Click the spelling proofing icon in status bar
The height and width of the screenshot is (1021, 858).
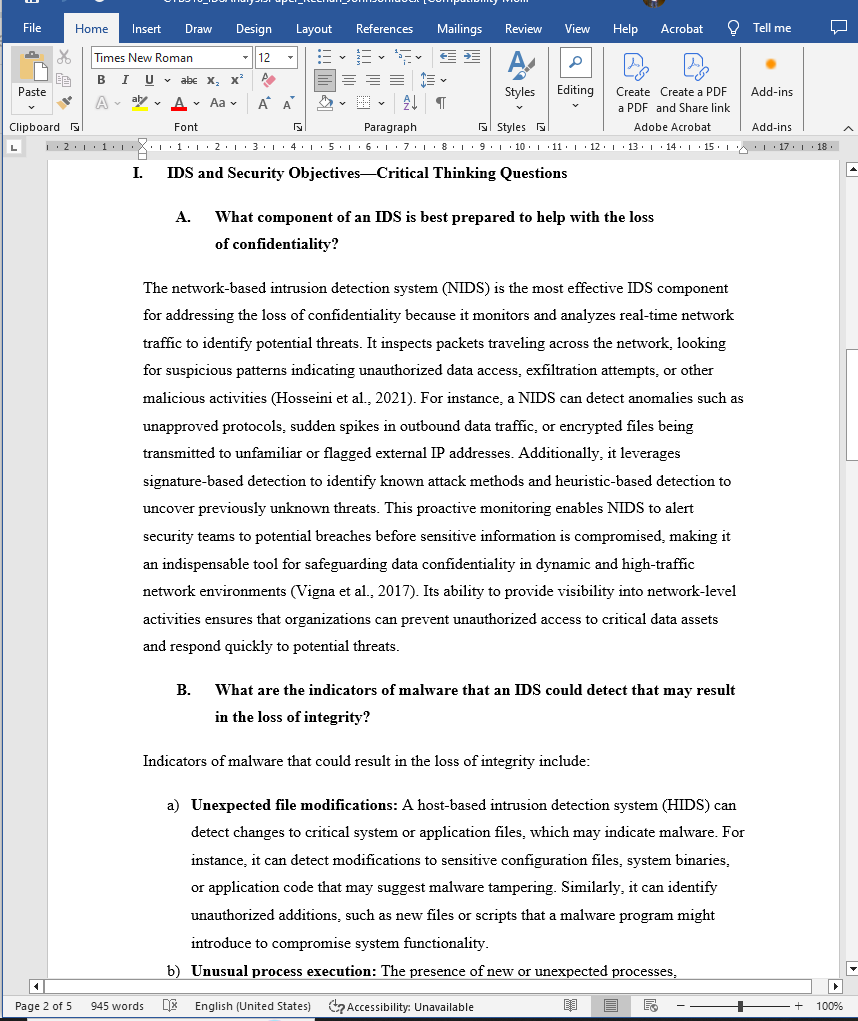169,1005
